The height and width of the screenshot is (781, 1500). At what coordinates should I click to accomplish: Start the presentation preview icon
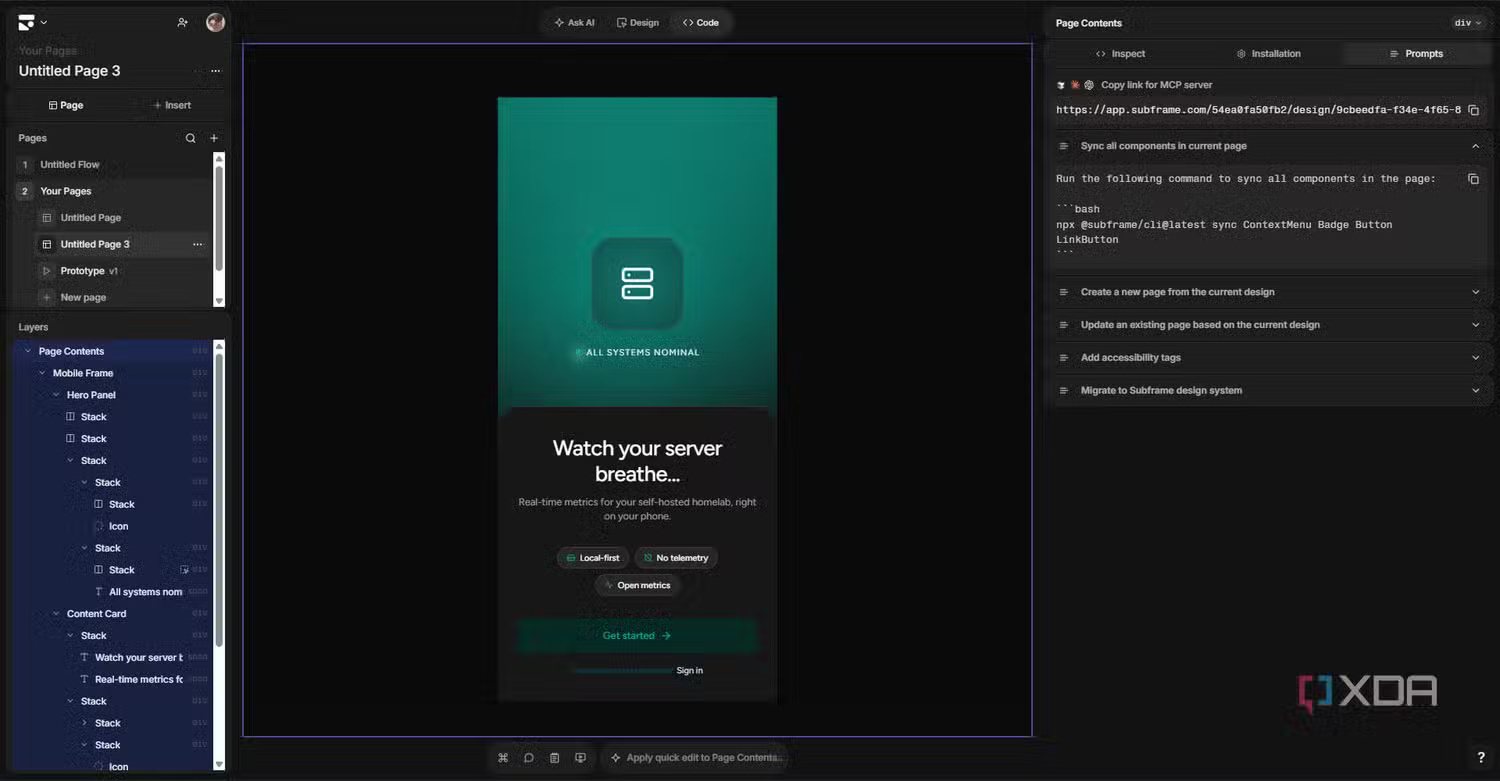[x=580, y=758]
